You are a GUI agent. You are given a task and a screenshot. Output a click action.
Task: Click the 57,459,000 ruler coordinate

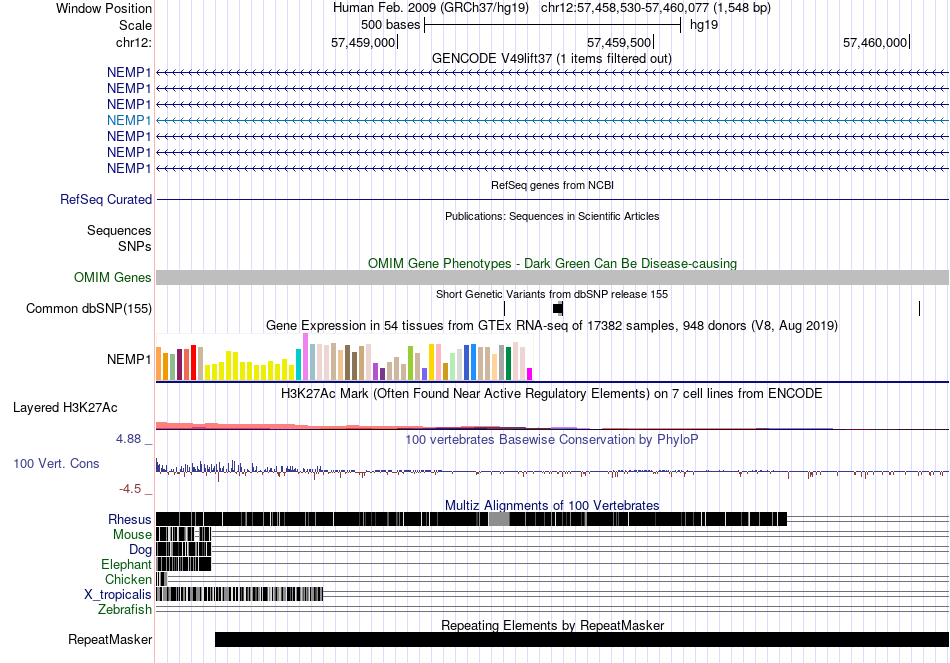363,42
